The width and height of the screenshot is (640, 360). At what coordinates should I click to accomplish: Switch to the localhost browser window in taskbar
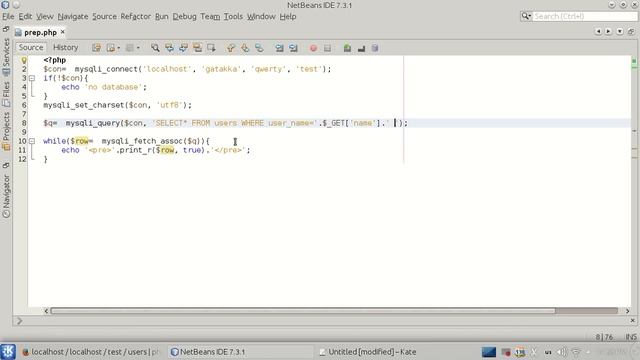pos(91,351)
